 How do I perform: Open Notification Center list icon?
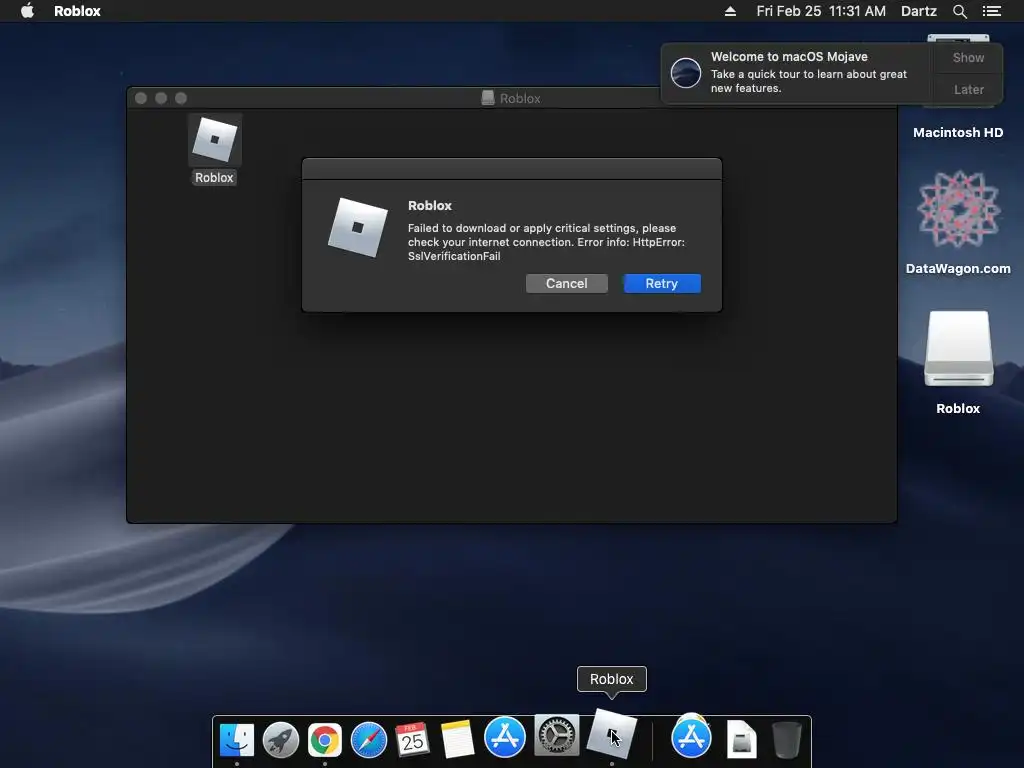[x=991, y=11]
